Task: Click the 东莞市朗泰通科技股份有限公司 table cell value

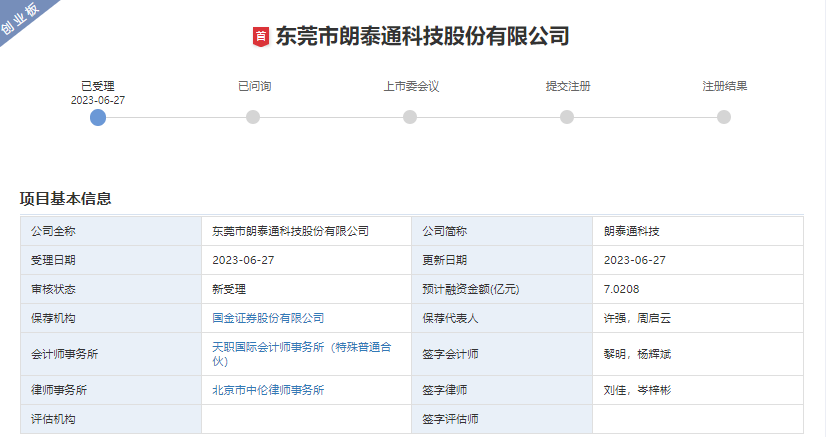Action: click(290, 231)
